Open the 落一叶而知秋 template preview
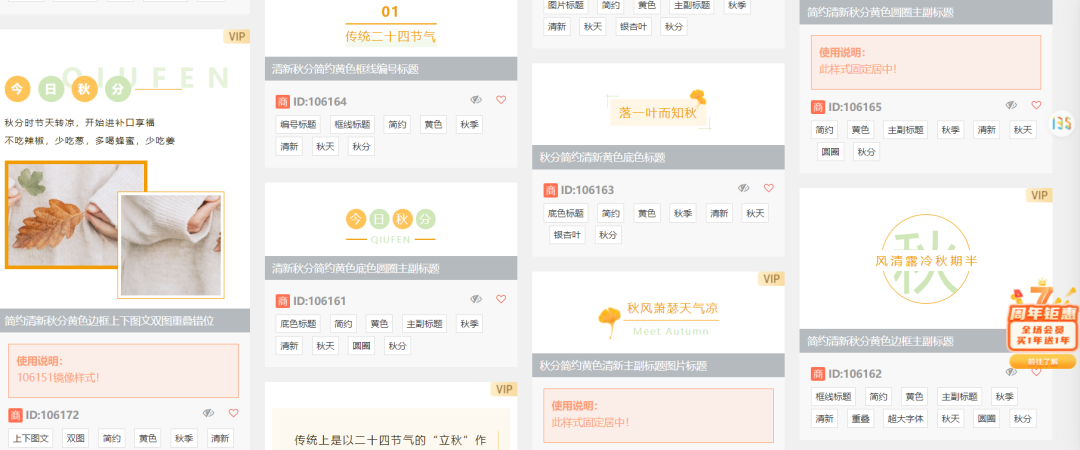The width and height of the screenshot is (1080, 450). (x=658, y=105)
